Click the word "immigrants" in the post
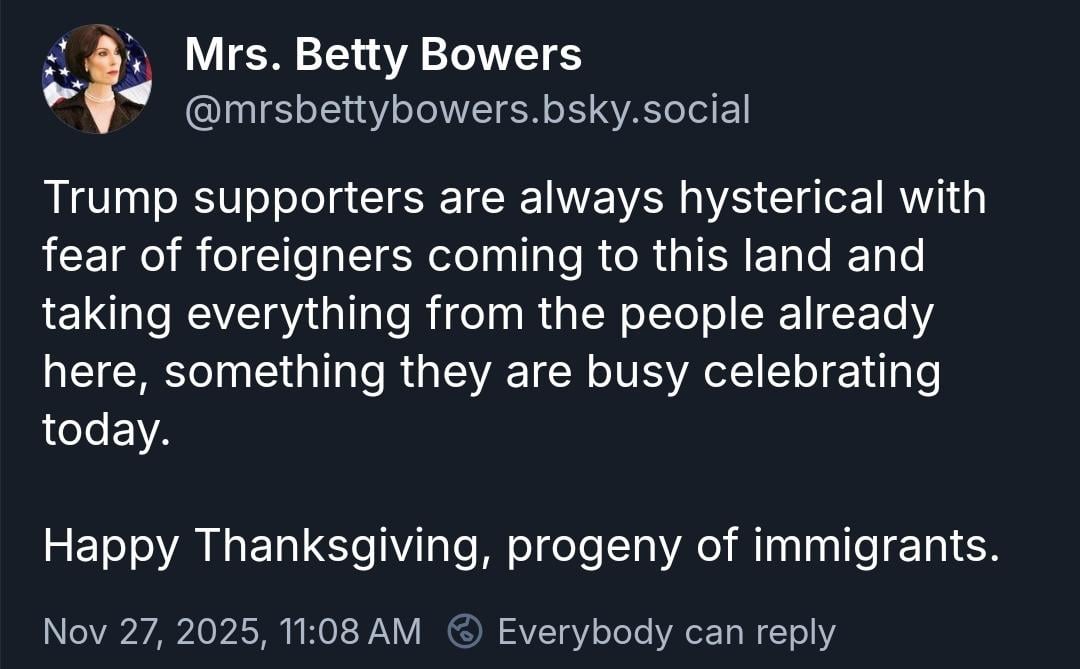 [x=873, y=545]
